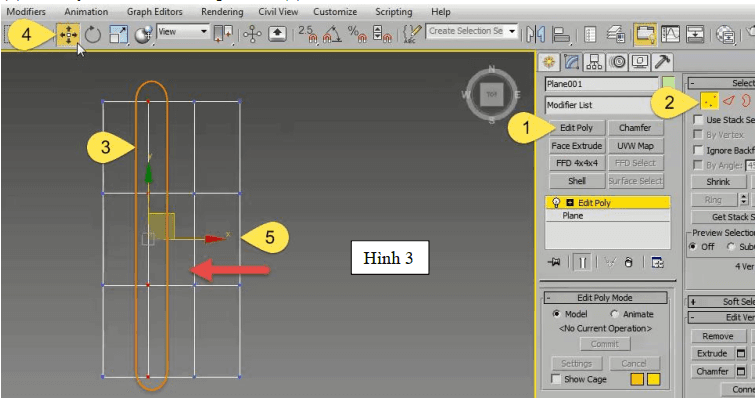Open the Scripting menu
This screenshot has width=756, height=399.
394,12
